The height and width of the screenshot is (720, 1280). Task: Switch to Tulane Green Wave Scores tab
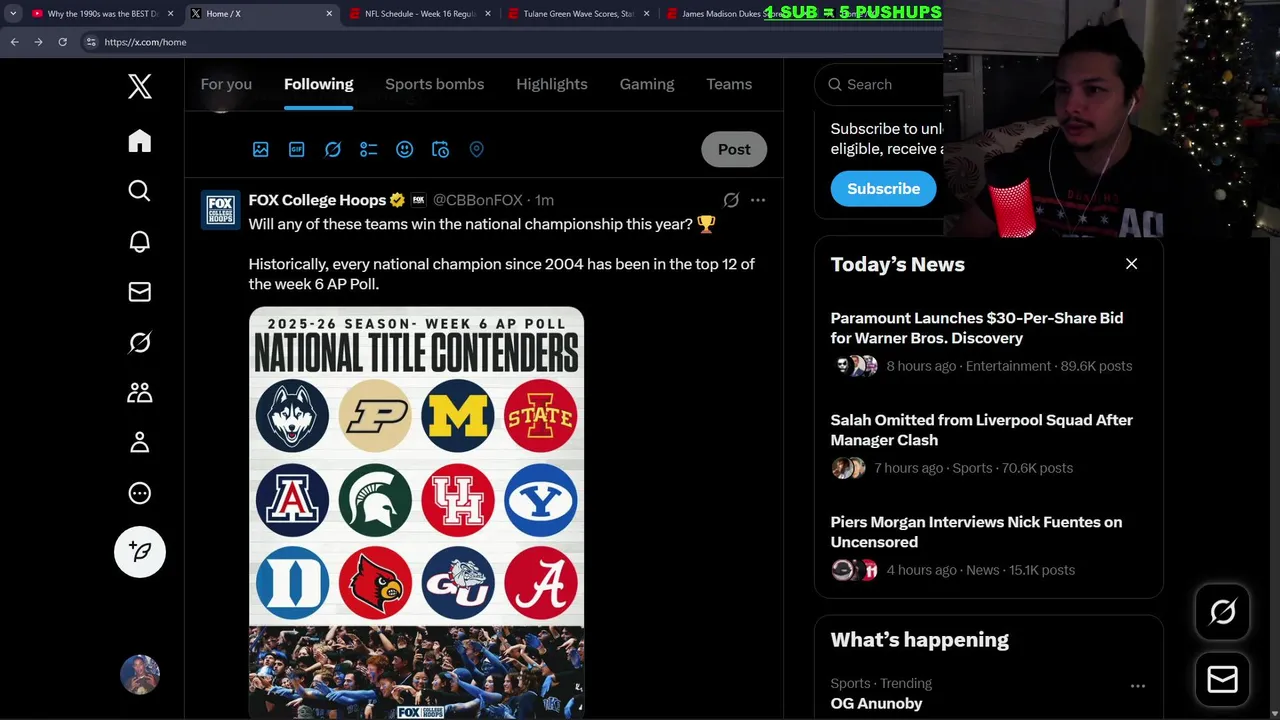point(578,14)
